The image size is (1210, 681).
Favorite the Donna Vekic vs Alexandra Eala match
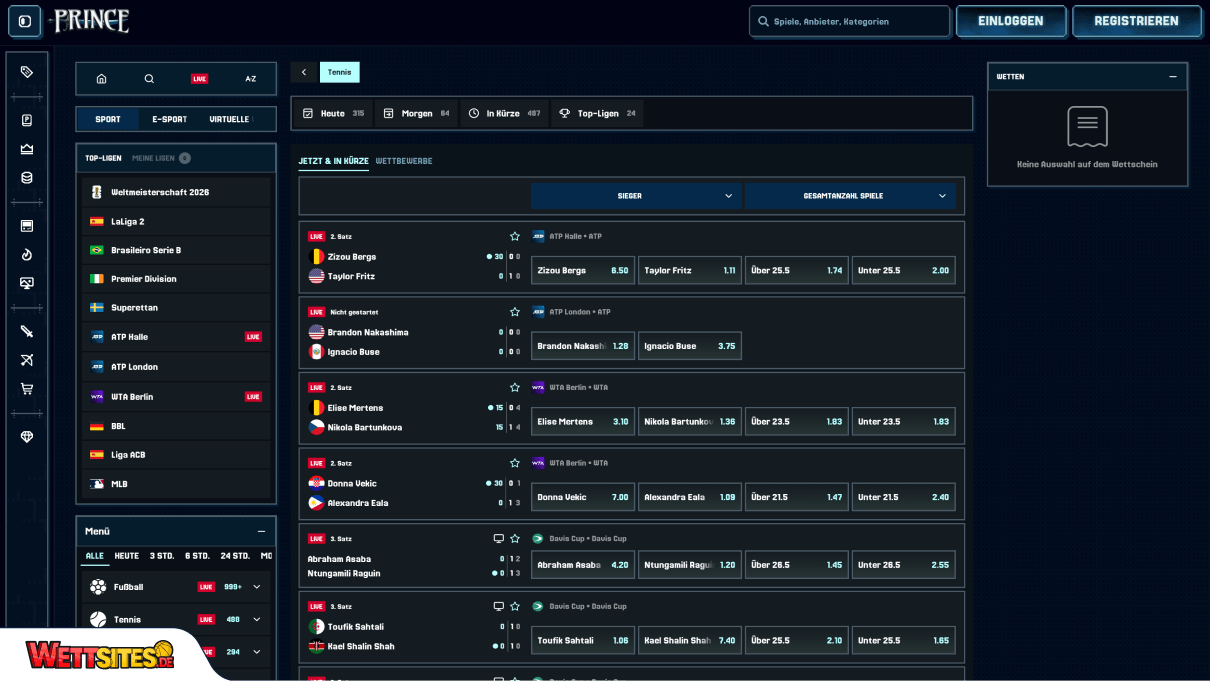click(x=515, y=463)
